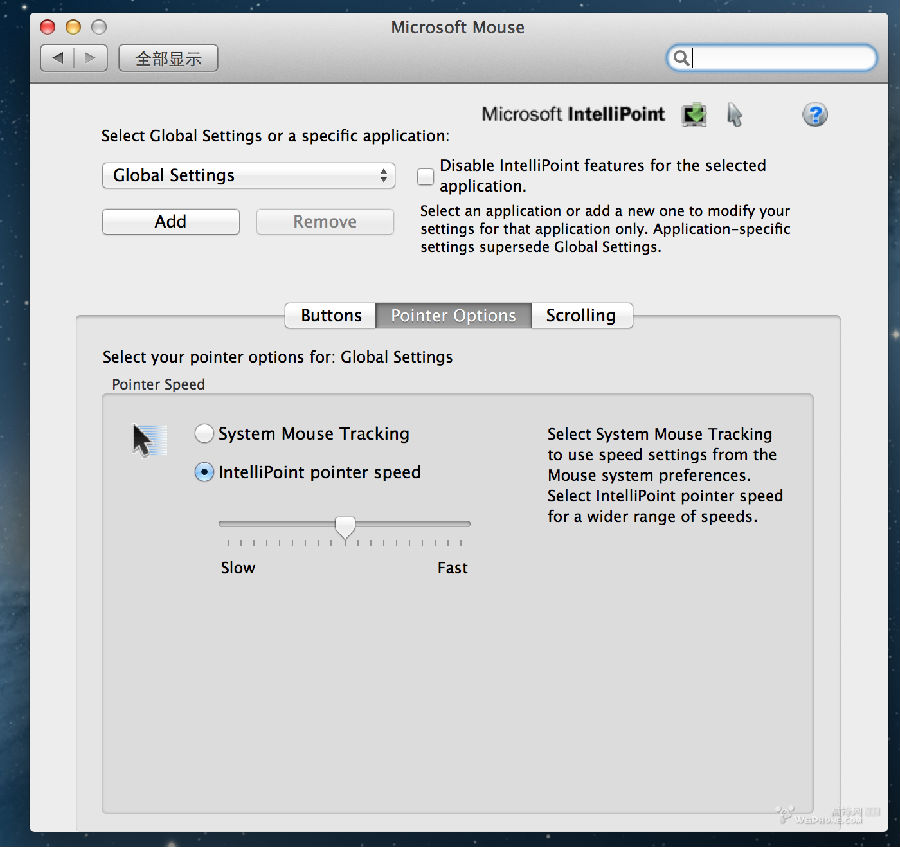The width and height of the screenshot is (900, 847).
Task: Open help with the blue question mark
Action: 815,115
